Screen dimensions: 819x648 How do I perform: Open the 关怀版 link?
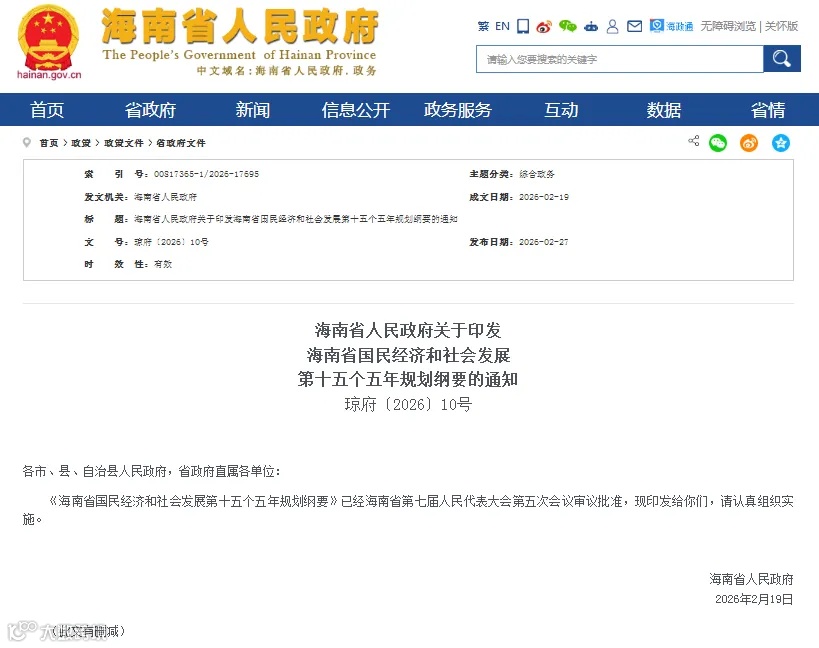click(x=781, y=26)
